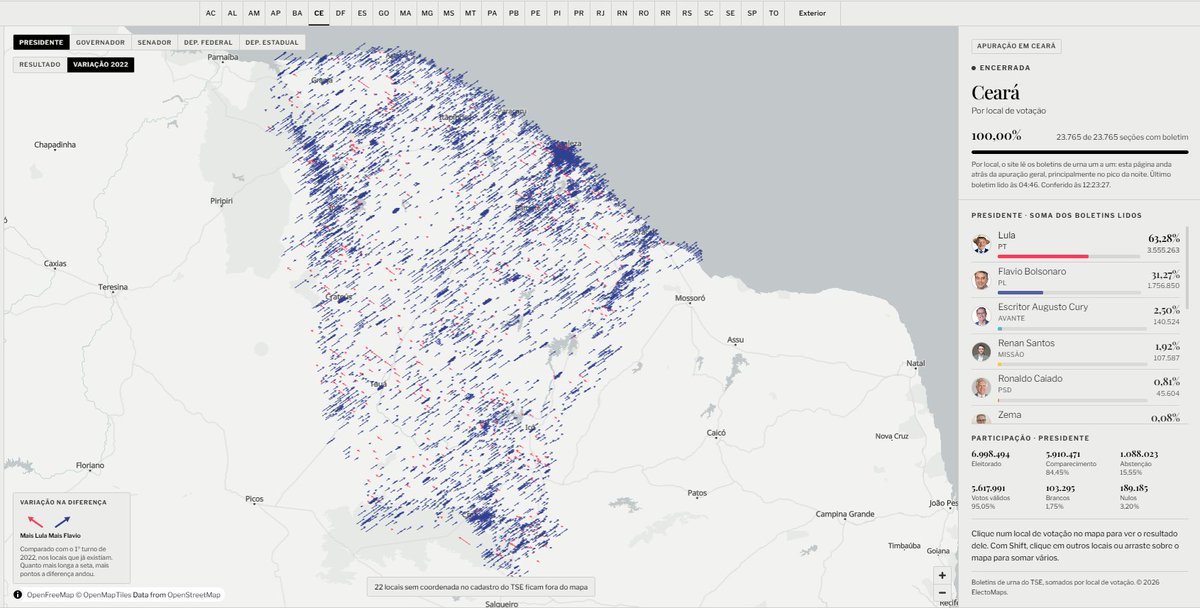The width and height of the screenshot is (1200, 608).
Task: Zoom in with the plus button
Action: pos(942,575)
